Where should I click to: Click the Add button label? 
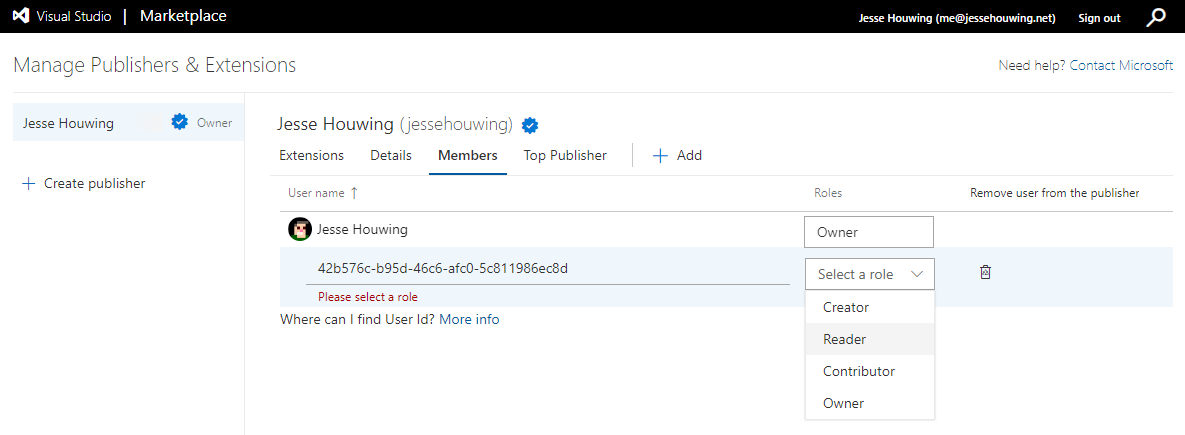tap(689, 156)
